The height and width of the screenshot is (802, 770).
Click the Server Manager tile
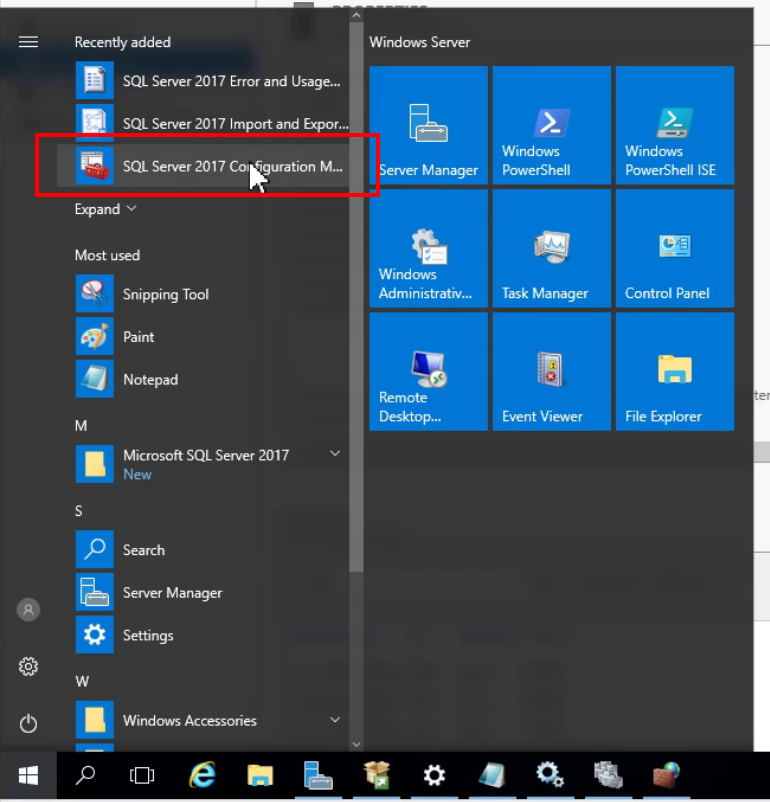click(428, 125)
